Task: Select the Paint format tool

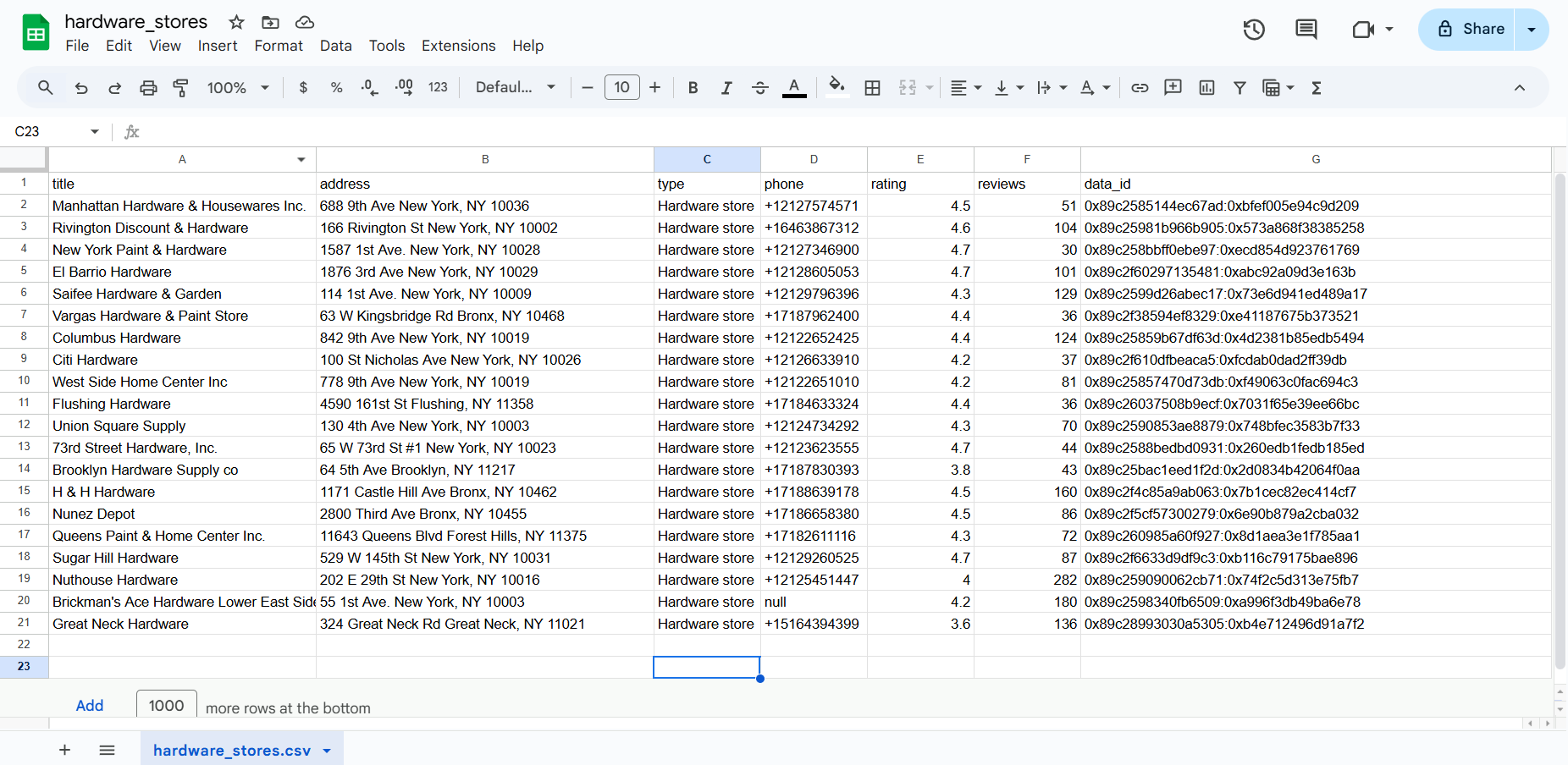Action: tap(180, 87)
